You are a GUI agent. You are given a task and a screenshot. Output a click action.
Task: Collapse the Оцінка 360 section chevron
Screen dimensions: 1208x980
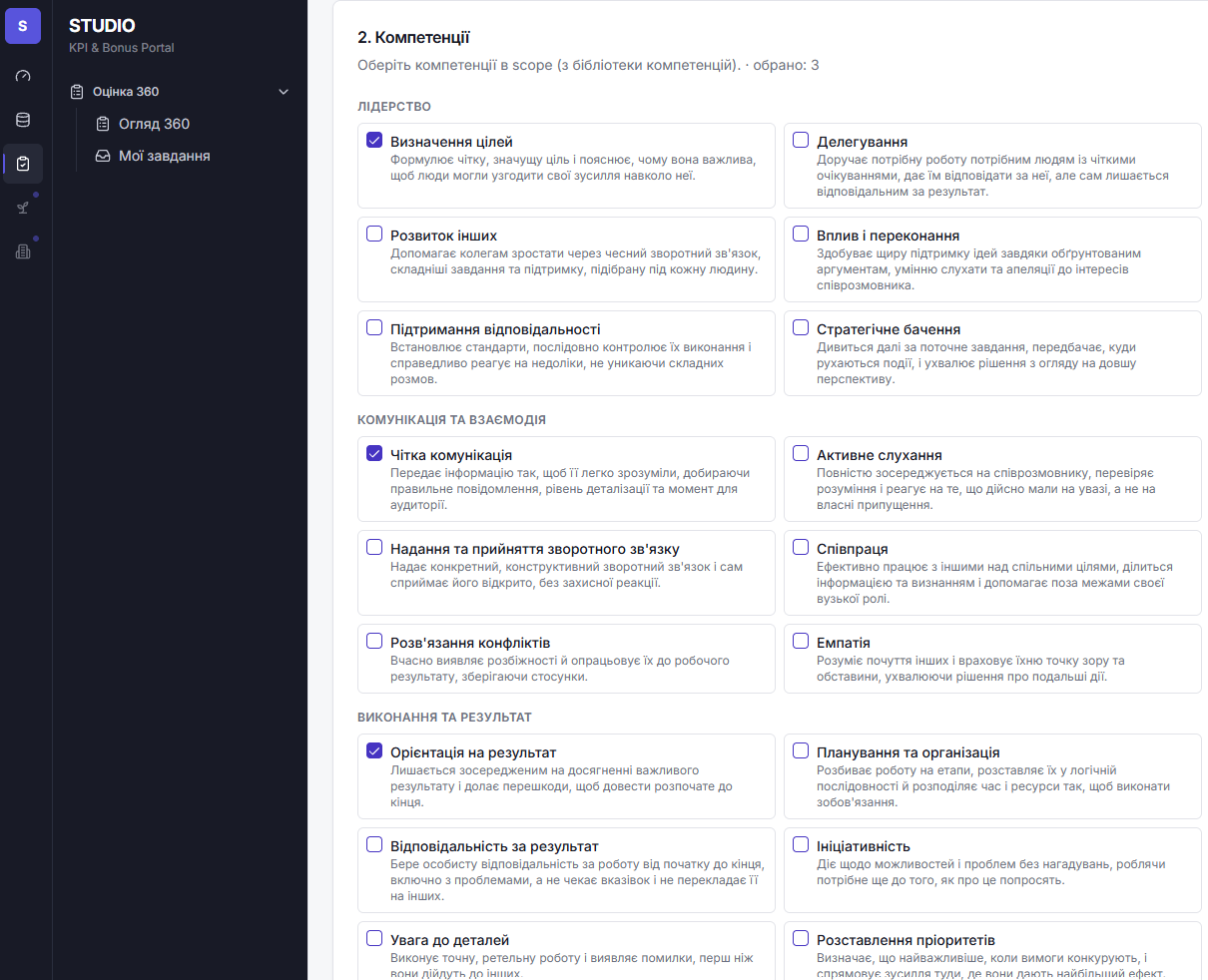coord(284,92)
